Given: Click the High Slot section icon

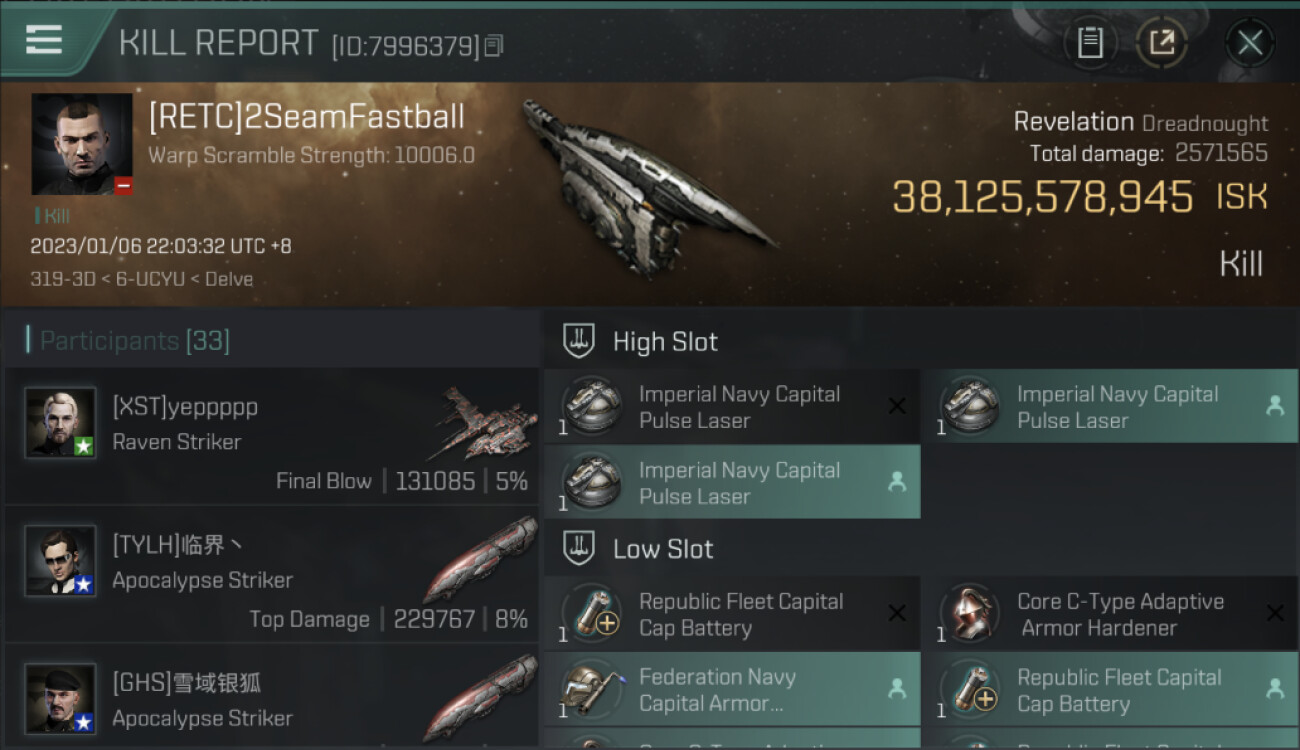Looking at the screenshot, I should tap(580, 341).
